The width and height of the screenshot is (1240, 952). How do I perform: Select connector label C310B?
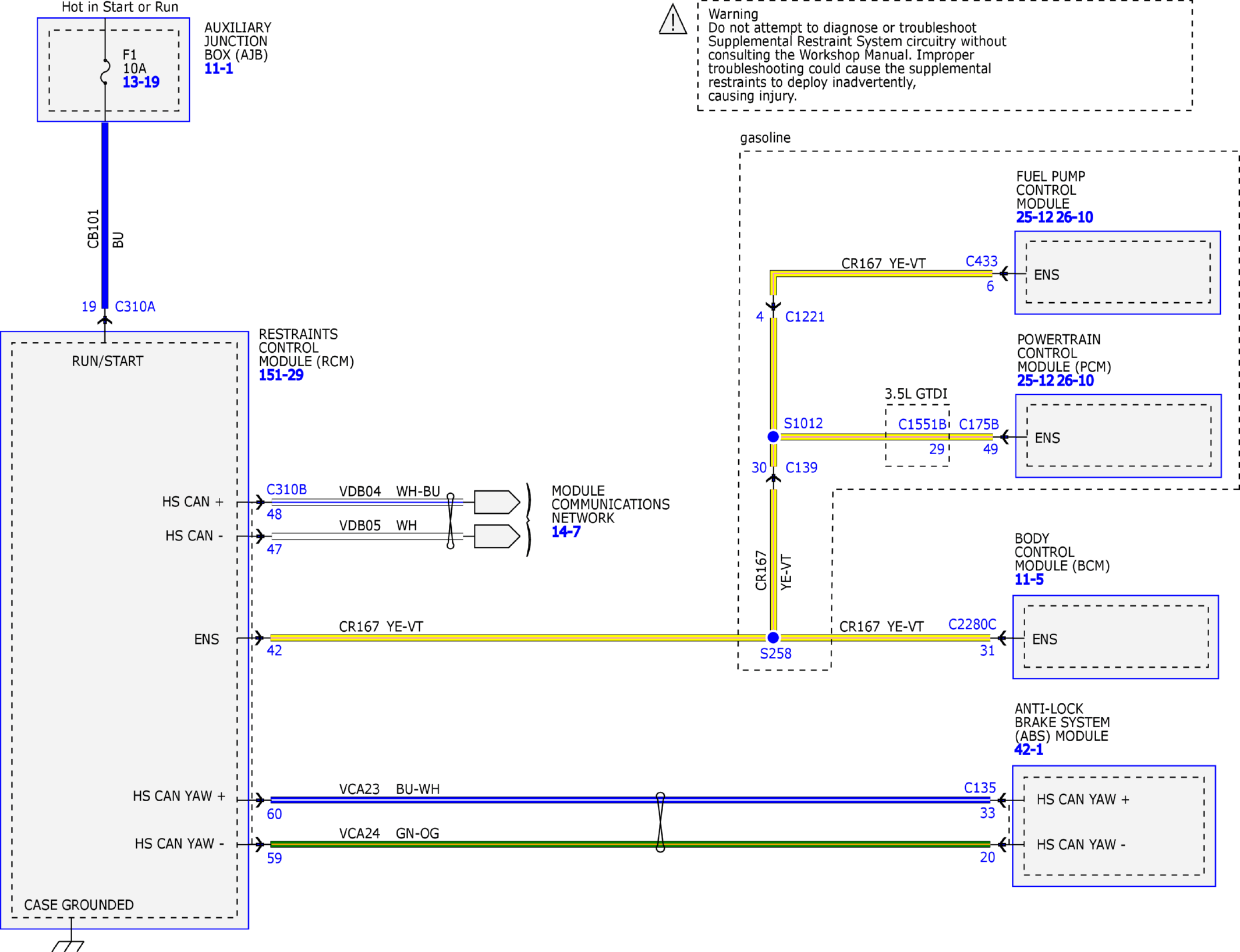pos(286,490)
